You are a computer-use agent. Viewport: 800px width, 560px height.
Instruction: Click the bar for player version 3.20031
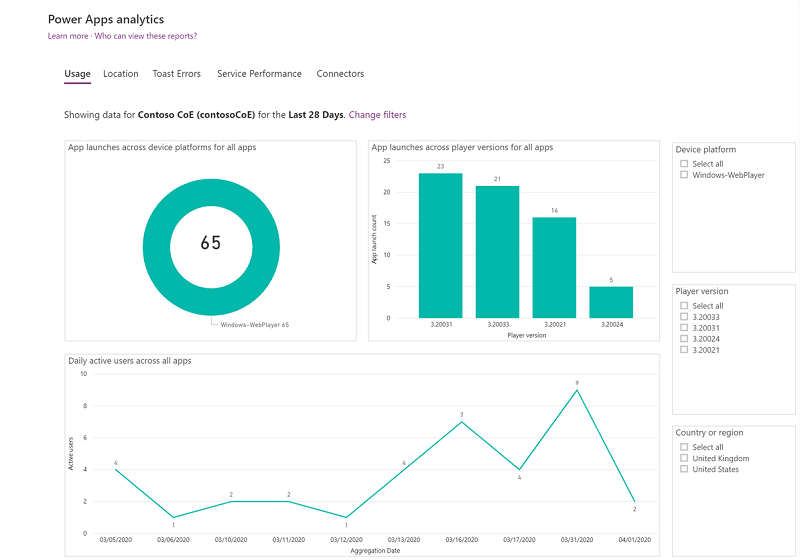pyautogui.click(x=440, y=245)
